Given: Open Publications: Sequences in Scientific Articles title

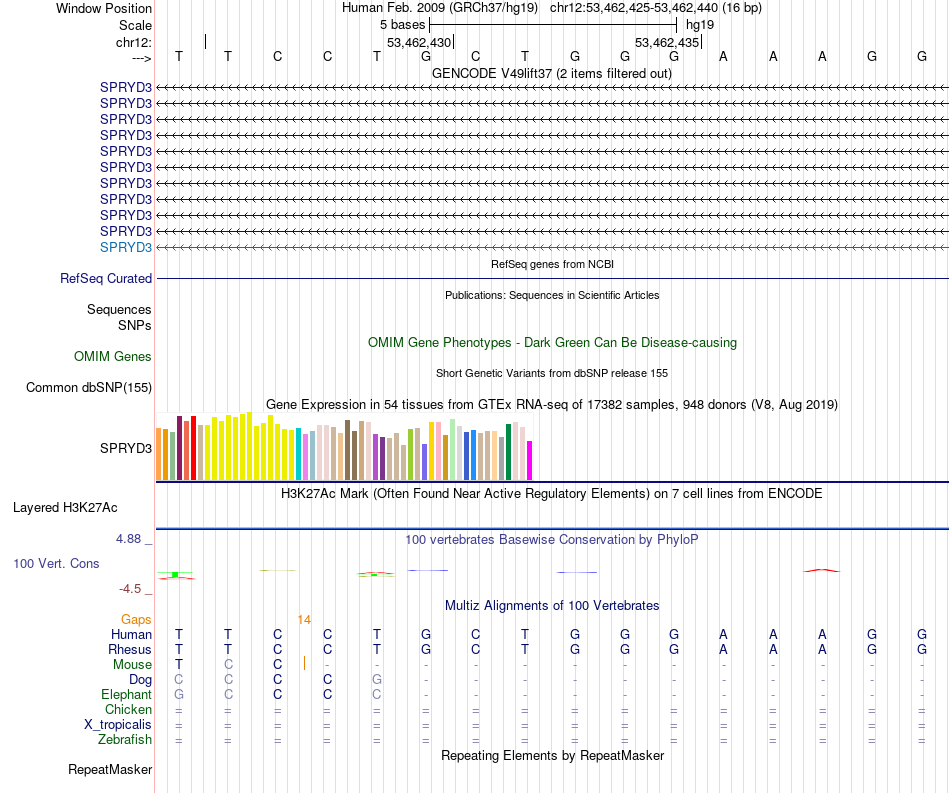Looking at the screenshot, I should pos(552,295).
